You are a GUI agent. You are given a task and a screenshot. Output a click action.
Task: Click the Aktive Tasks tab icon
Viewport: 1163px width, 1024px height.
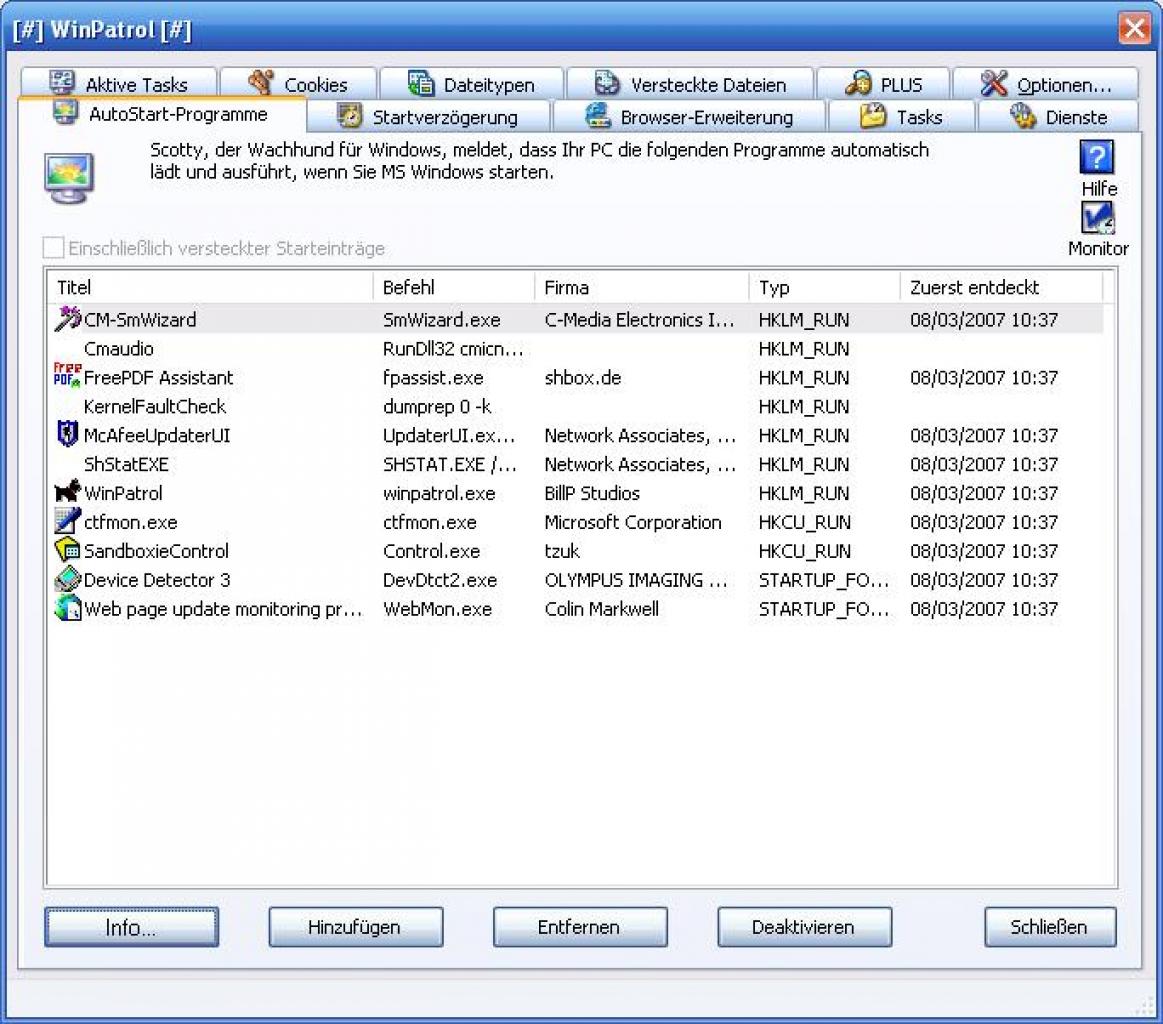[x=62, y=82]
